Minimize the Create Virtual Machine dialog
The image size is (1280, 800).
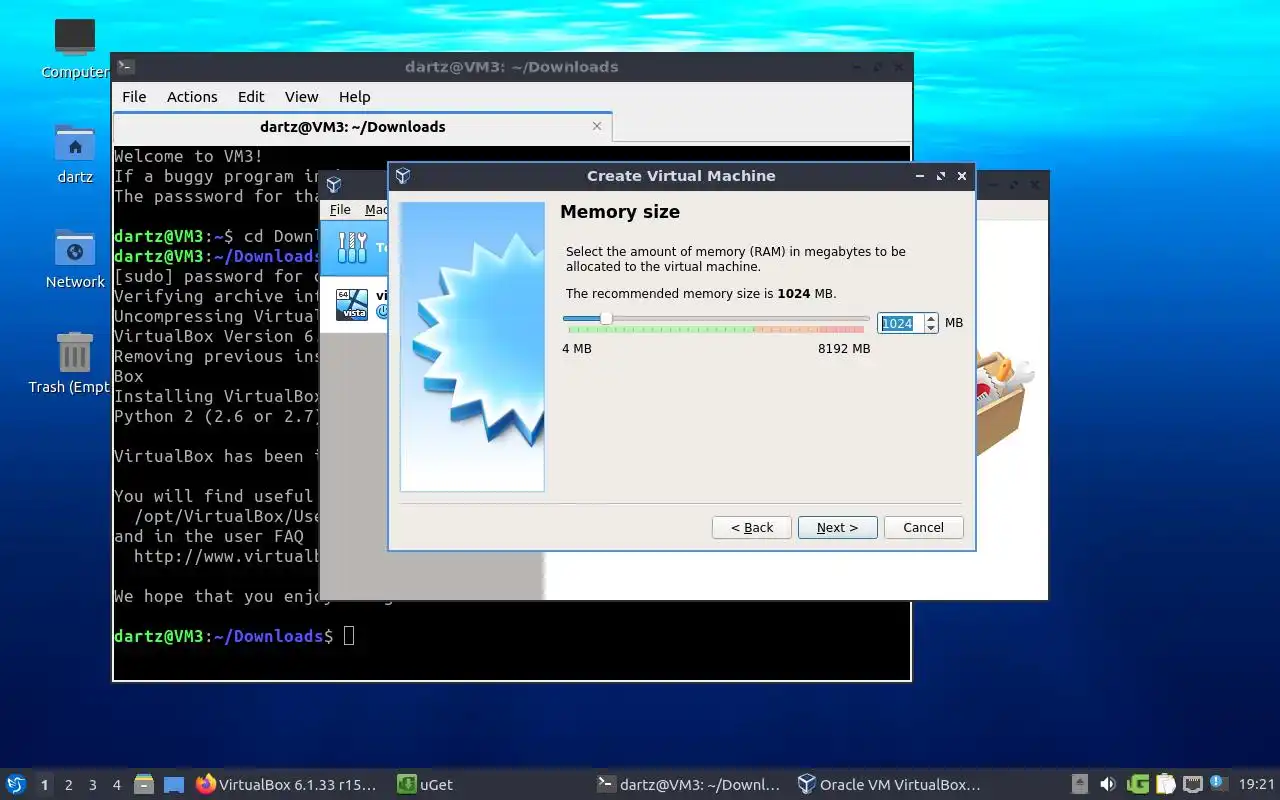click(x=920, y=176)
